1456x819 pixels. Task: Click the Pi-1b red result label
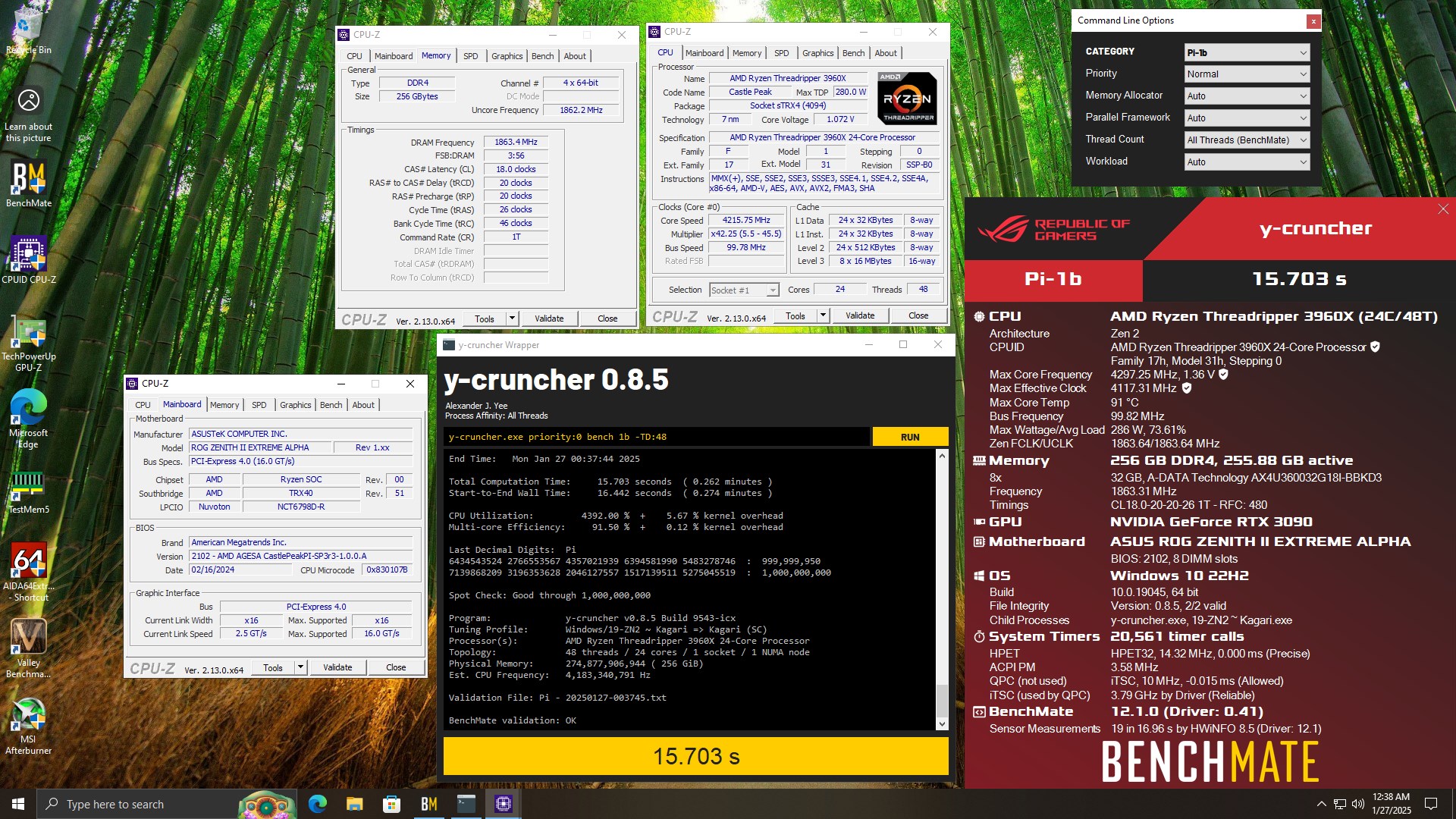1053,279
